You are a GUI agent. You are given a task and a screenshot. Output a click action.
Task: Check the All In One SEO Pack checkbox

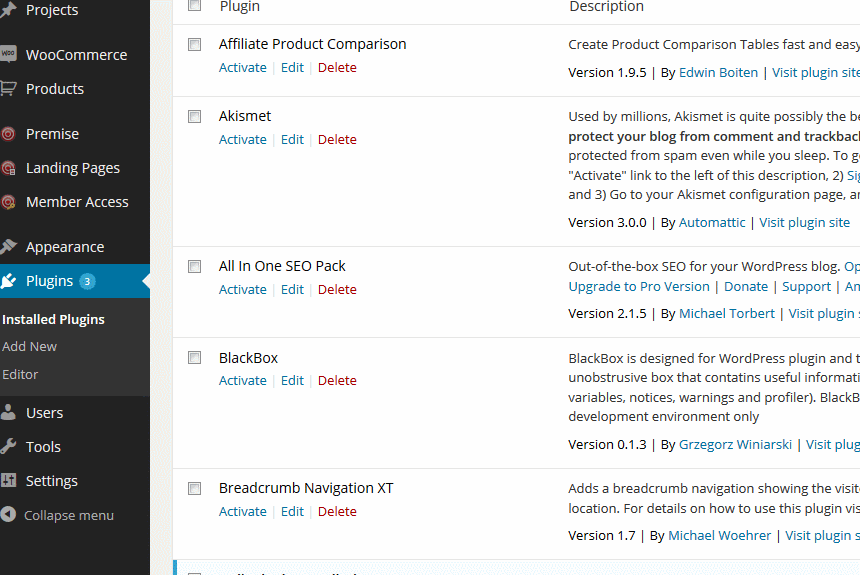pyautogui.click(x=194, y=267)
